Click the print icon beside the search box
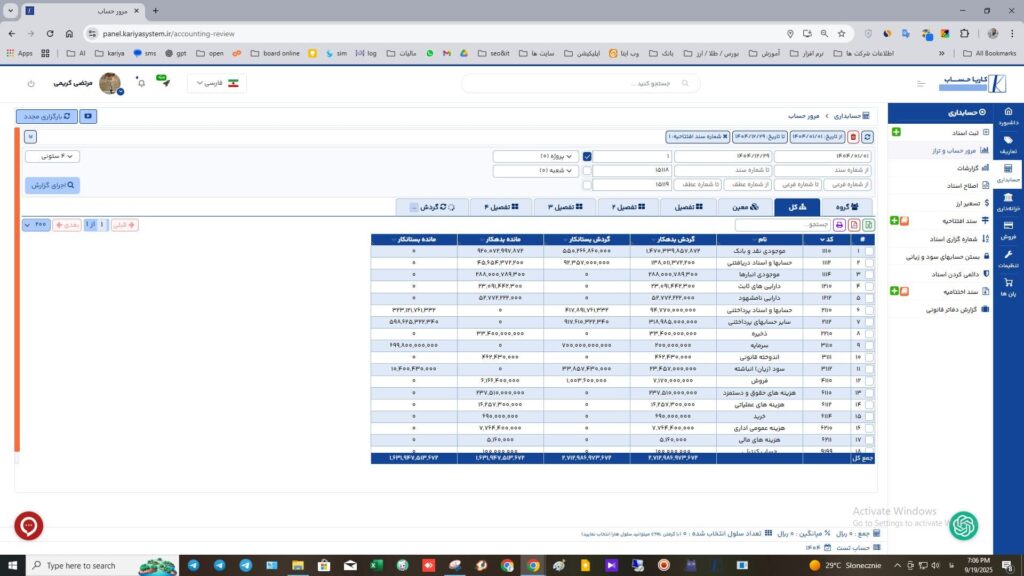The height and width of the screenshot is (576, 1024). coord(839,225)
